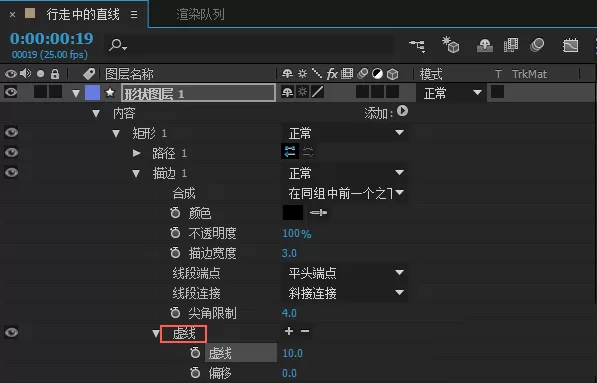597x383 pixels.
Task: Click stroke width value 3.0
Action: pyautogui.click(x=289, y=253)
